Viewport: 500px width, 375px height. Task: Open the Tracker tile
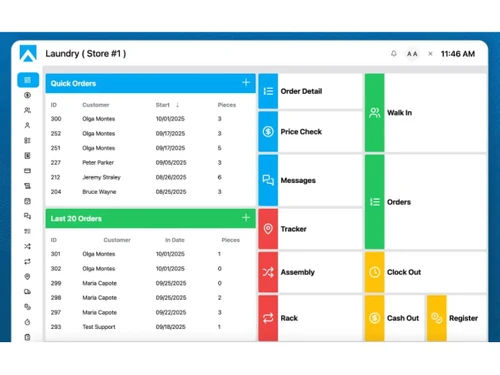tap(310, 229)
